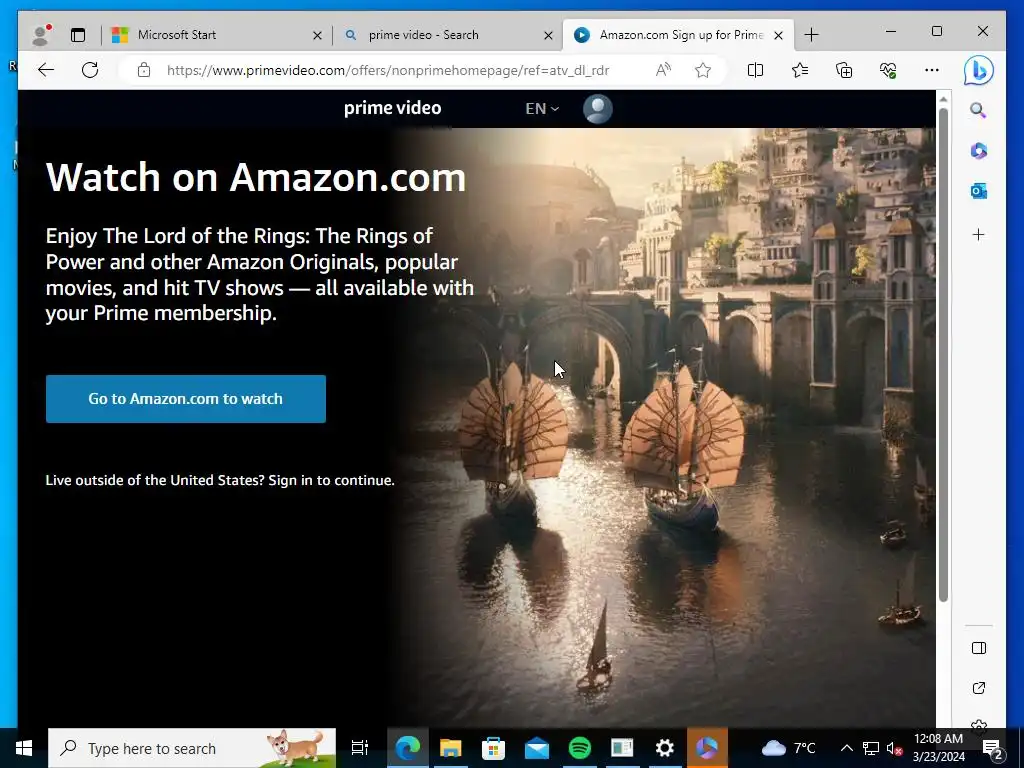Open the news app taskbar icon
Image resolution: width=1024 pixels, height=768 pixels.
pos(622,748)
